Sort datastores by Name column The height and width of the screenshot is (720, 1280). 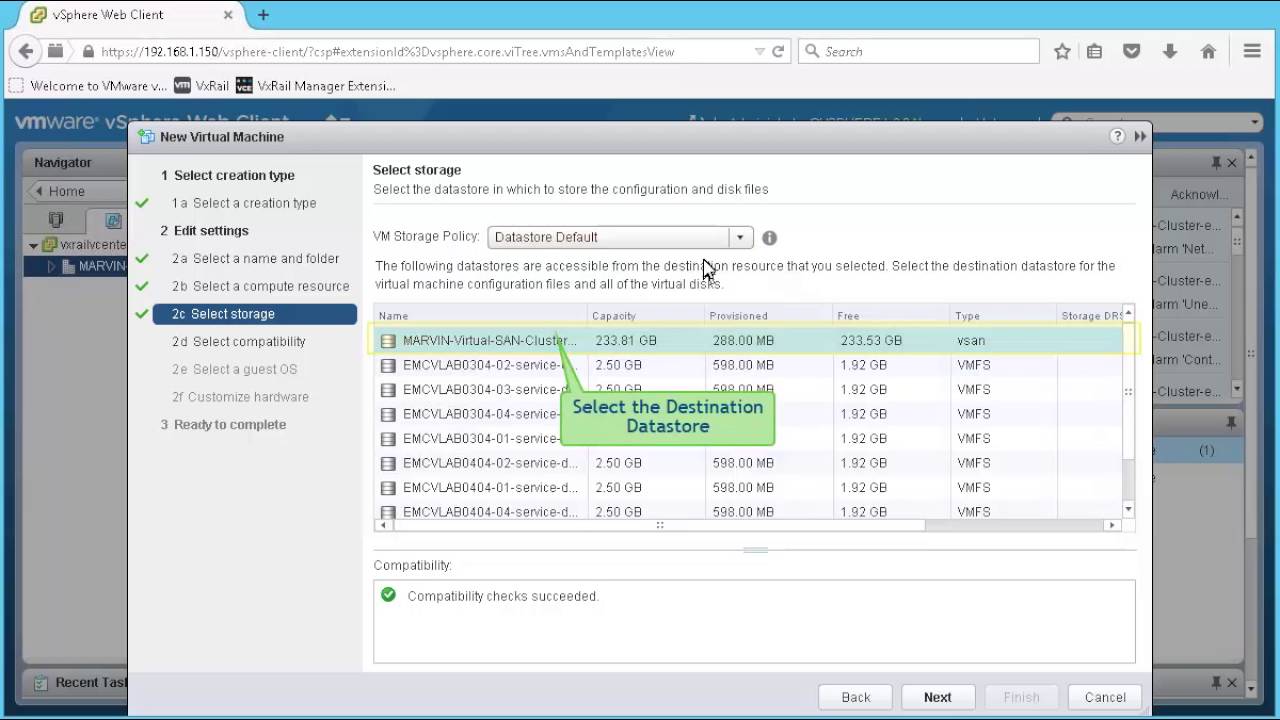(480, 316)
